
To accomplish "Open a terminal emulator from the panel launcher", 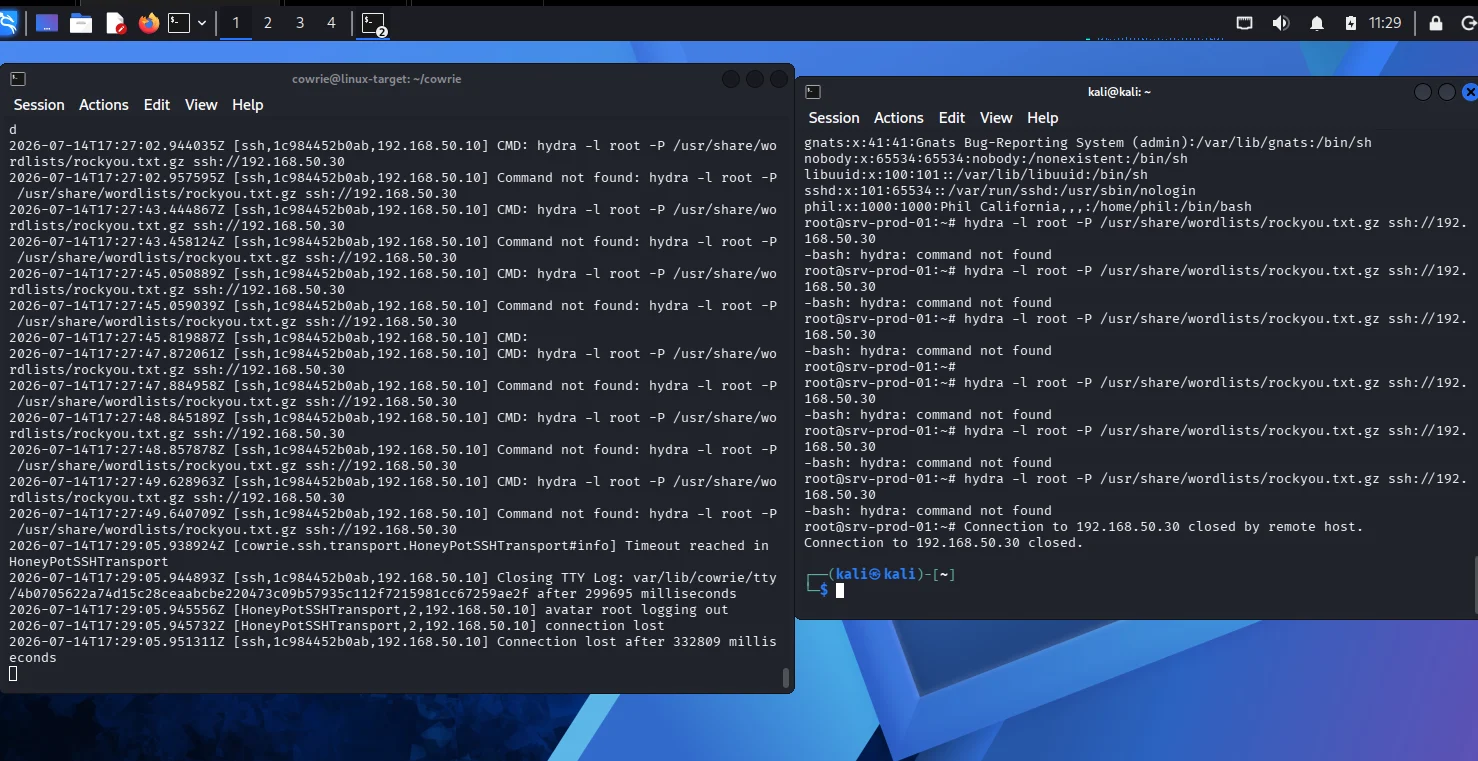I will tap(179, 23).
